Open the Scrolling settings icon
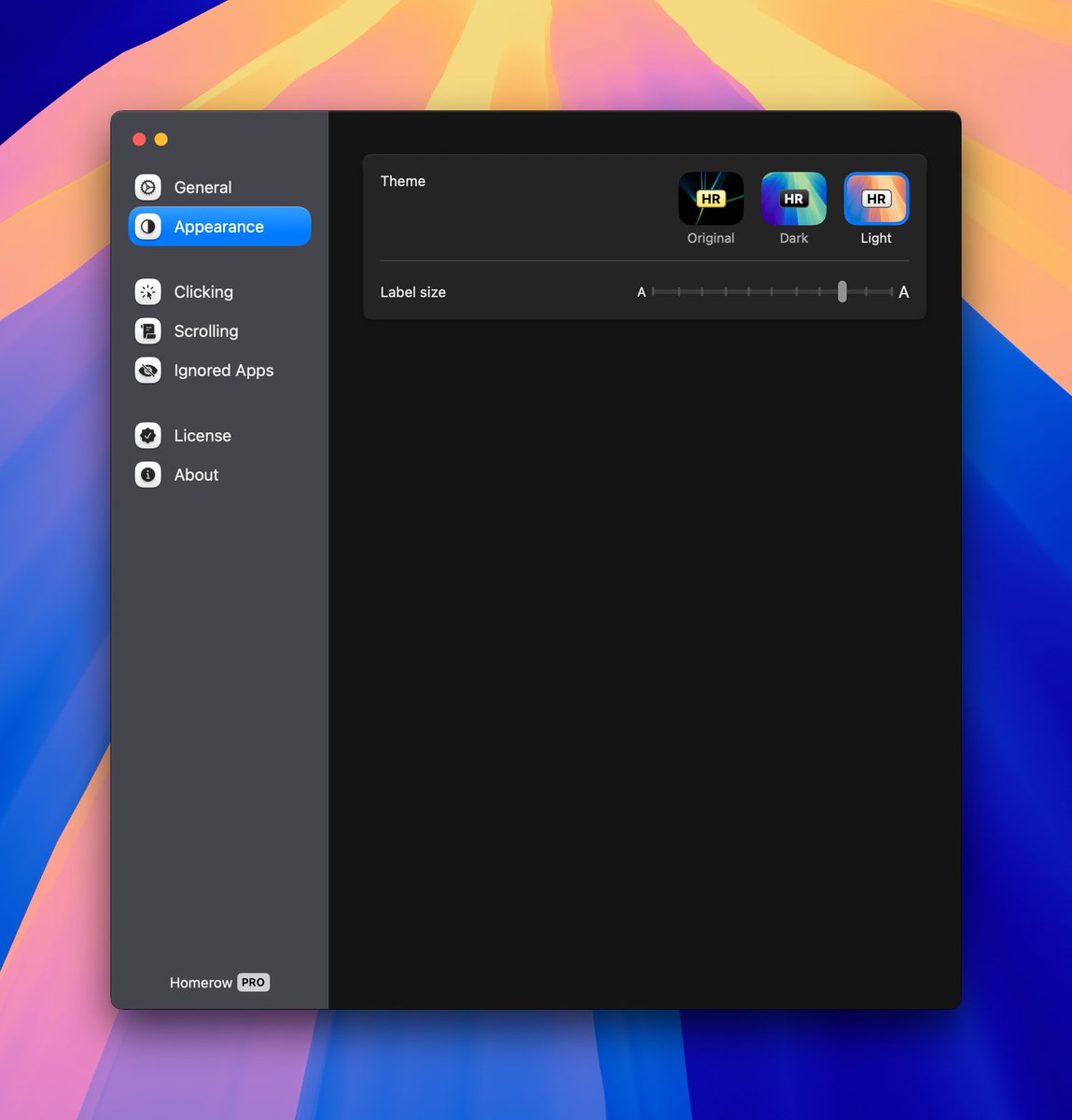The width and height of the screenshot is (1072, 1120). [147, 330]
